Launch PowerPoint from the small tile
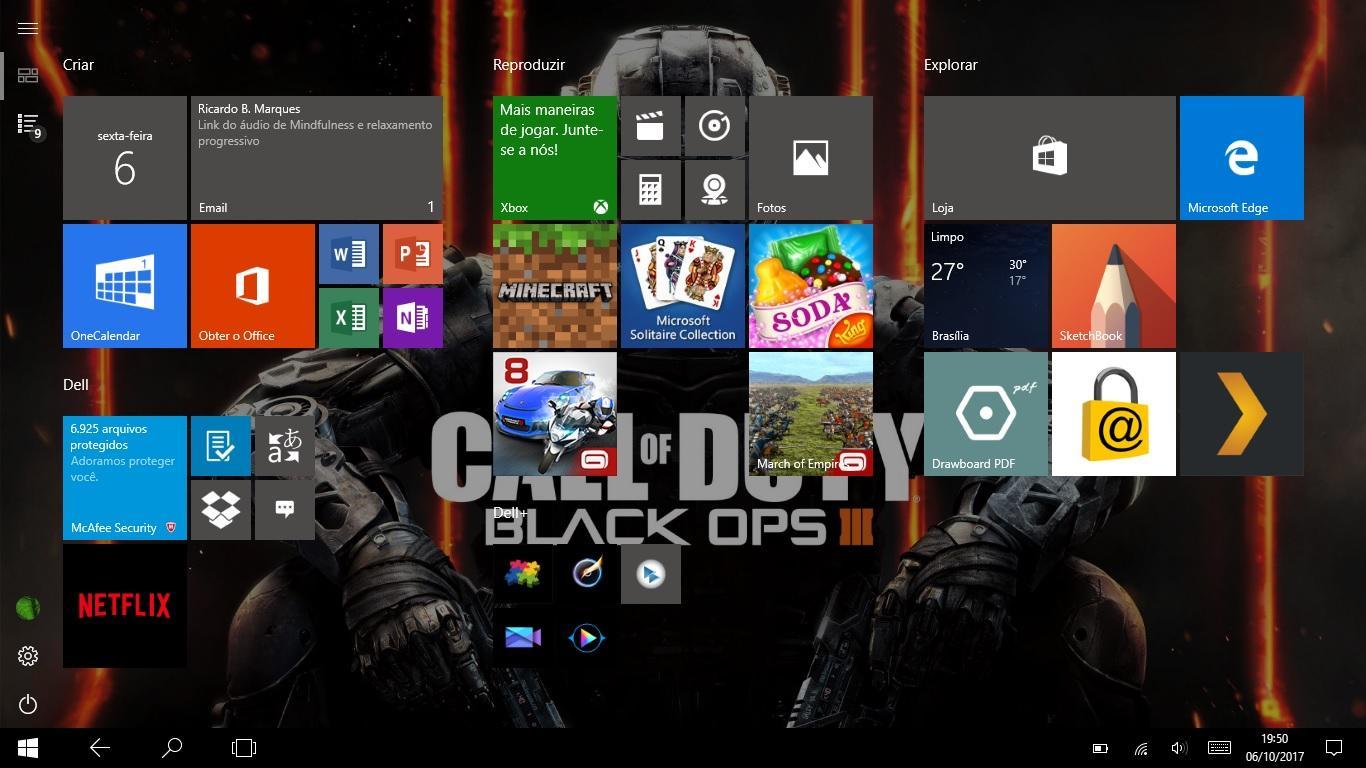 tap(413, 254)
